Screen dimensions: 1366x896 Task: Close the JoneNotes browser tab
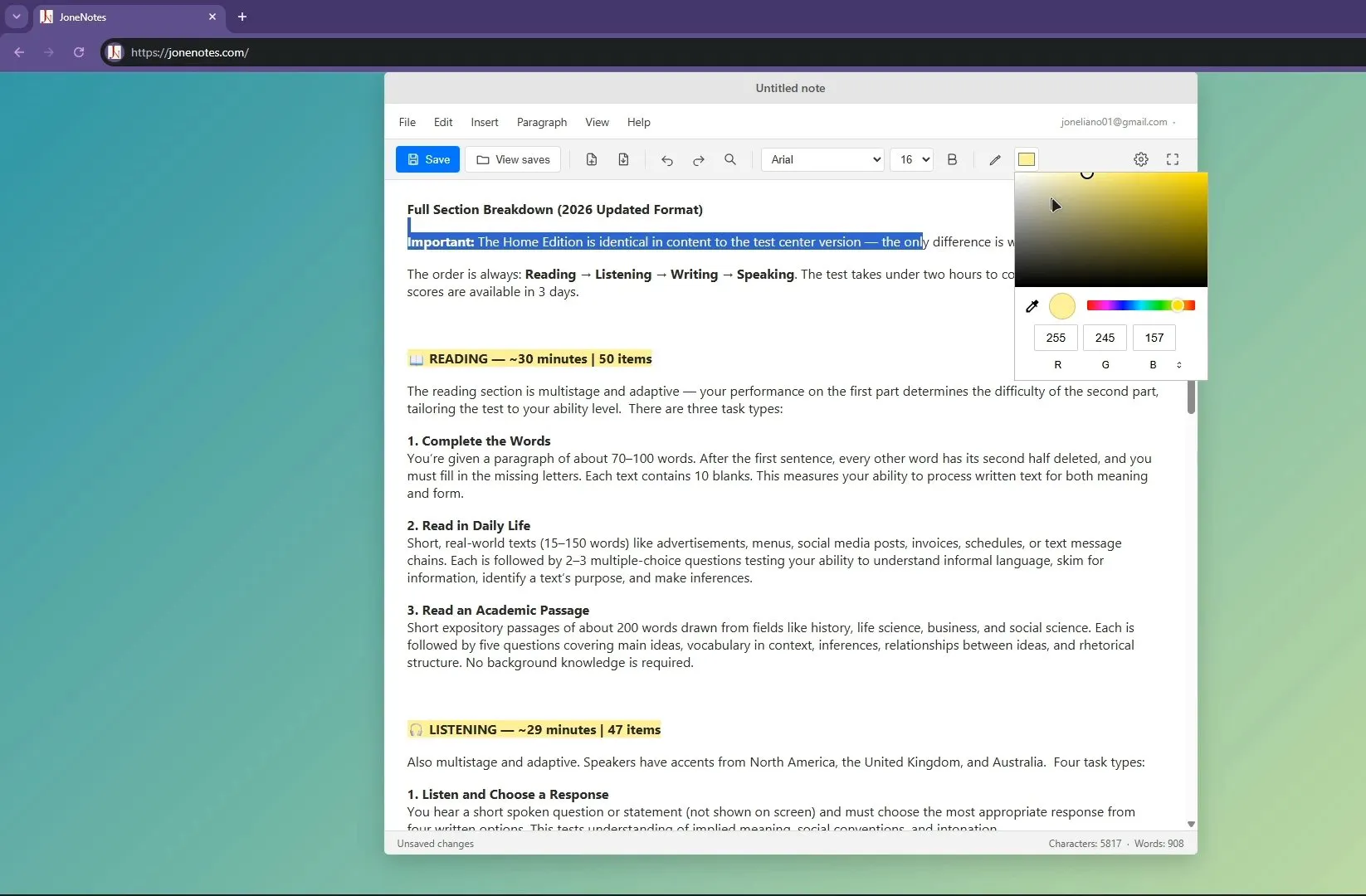tap(212, 17)
